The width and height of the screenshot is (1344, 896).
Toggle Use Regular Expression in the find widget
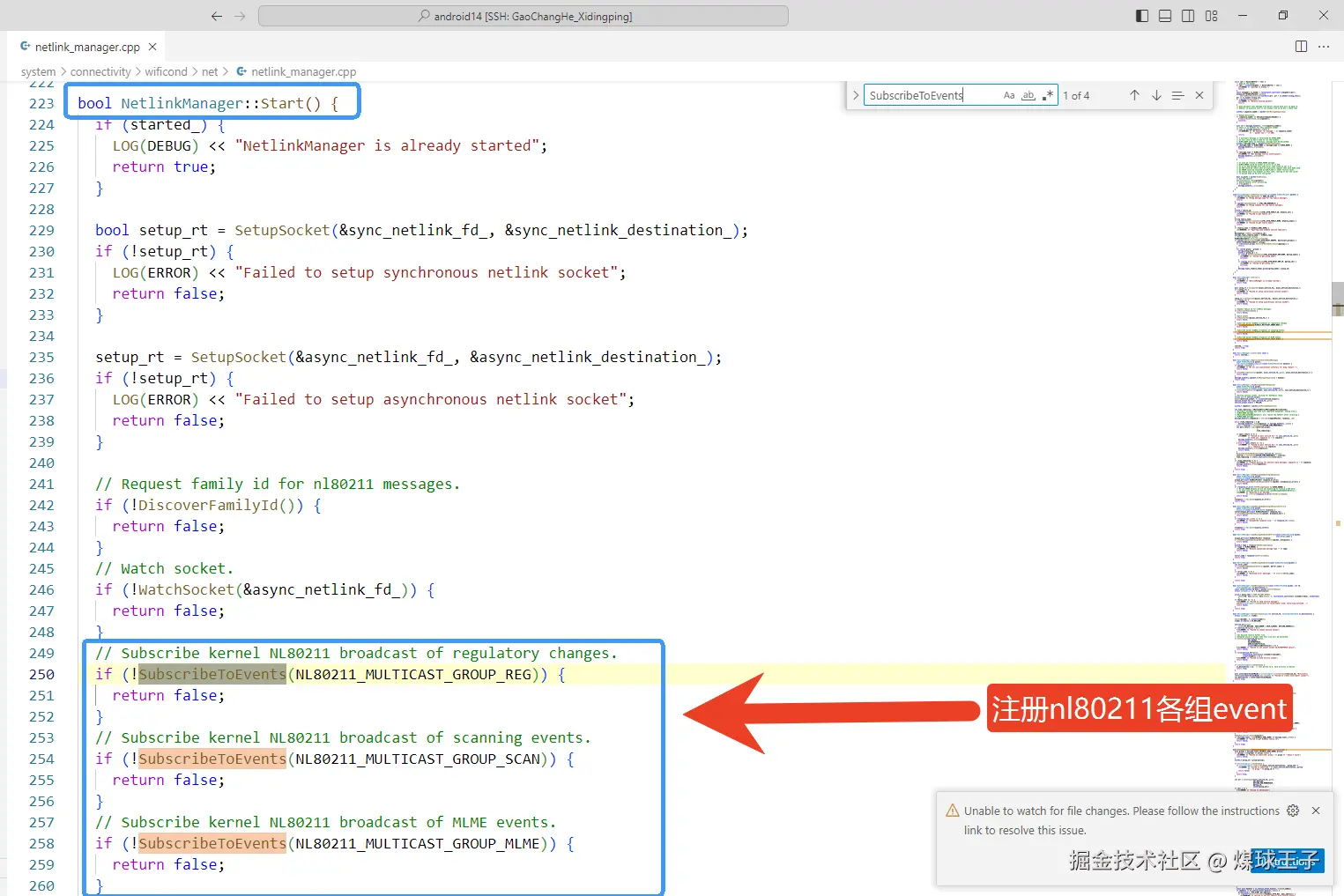tap(1048, 95)
